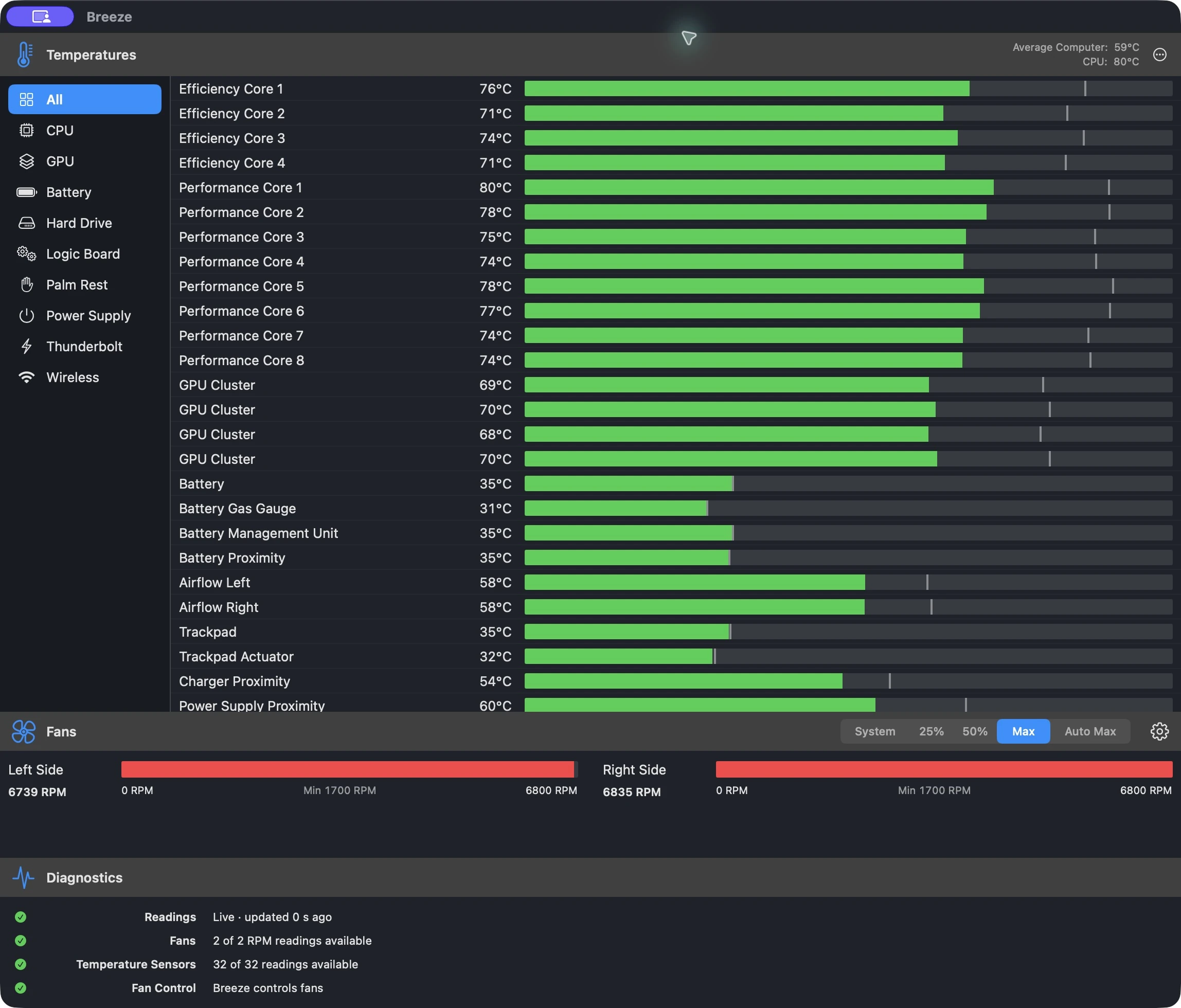This screenshot has height=1008, width=1181.
Task: Click the Logic Board gears icon in the sidebar
Action: point(26,254)
